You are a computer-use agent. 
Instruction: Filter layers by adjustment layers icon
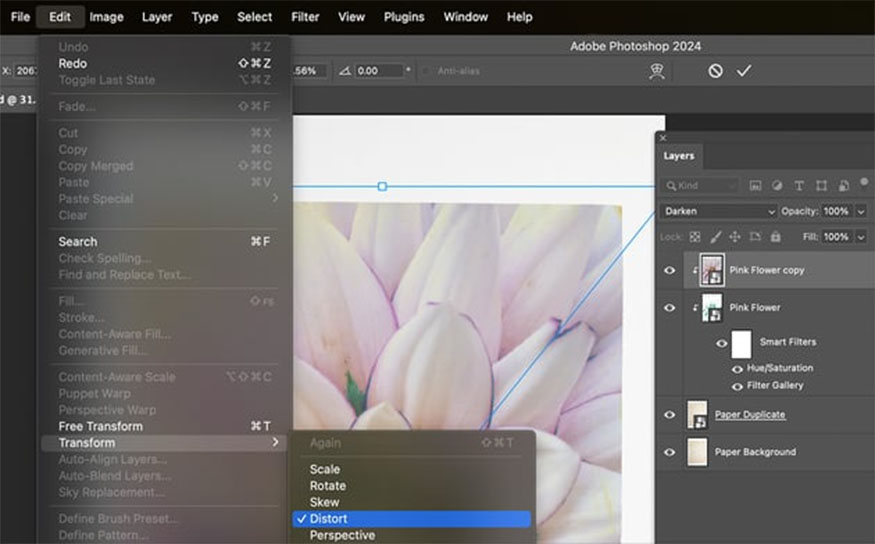(777, 186)
